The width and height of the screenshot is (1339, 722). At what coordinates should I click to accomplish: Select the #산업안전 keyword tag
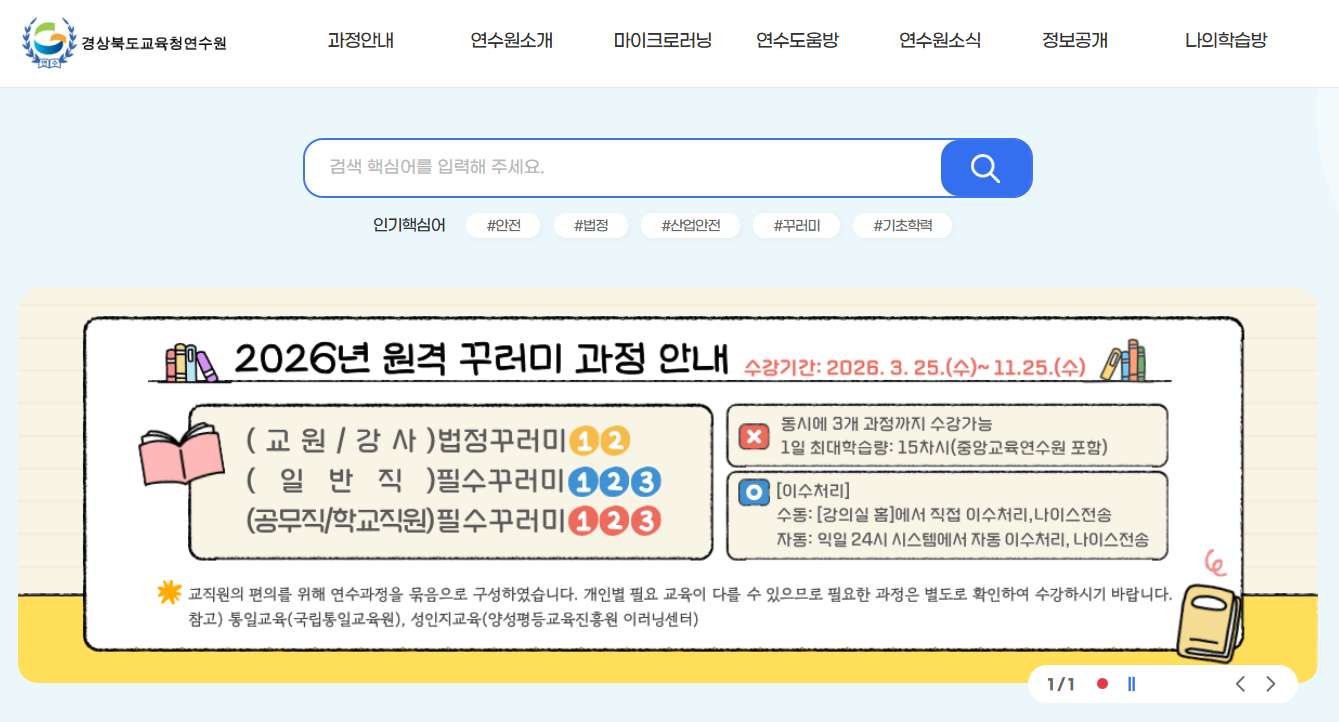pyautogui.click(x=691, y=226)
